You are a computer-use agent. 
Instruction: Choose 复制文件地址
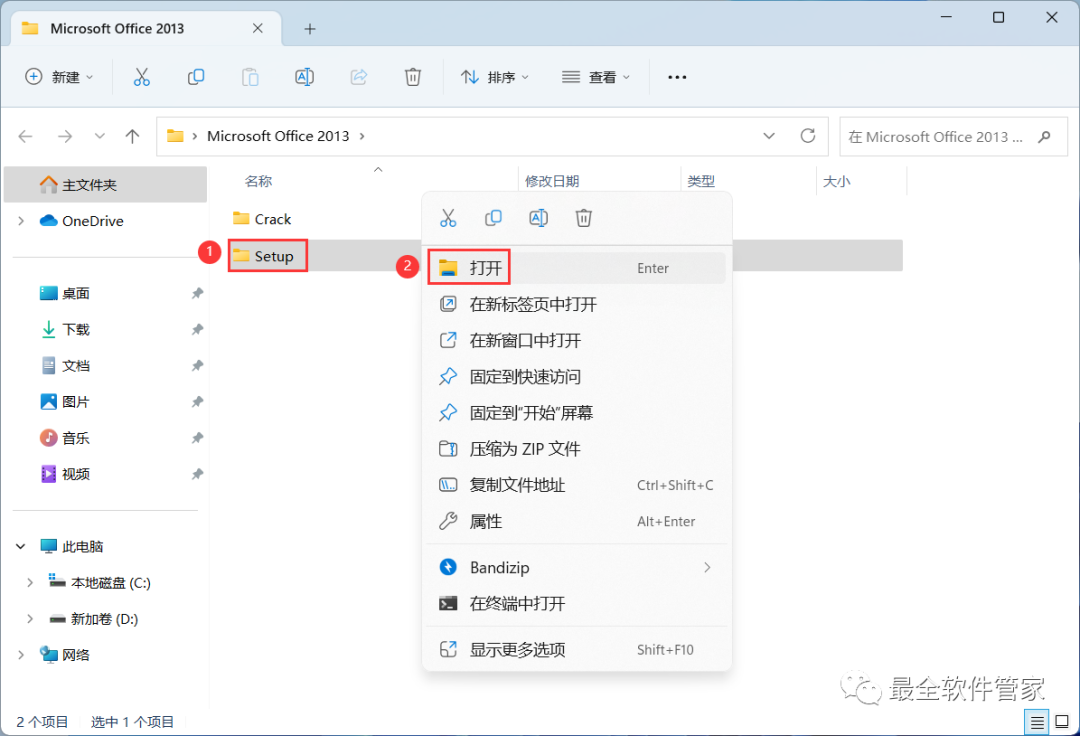click(x=577, y=485)
